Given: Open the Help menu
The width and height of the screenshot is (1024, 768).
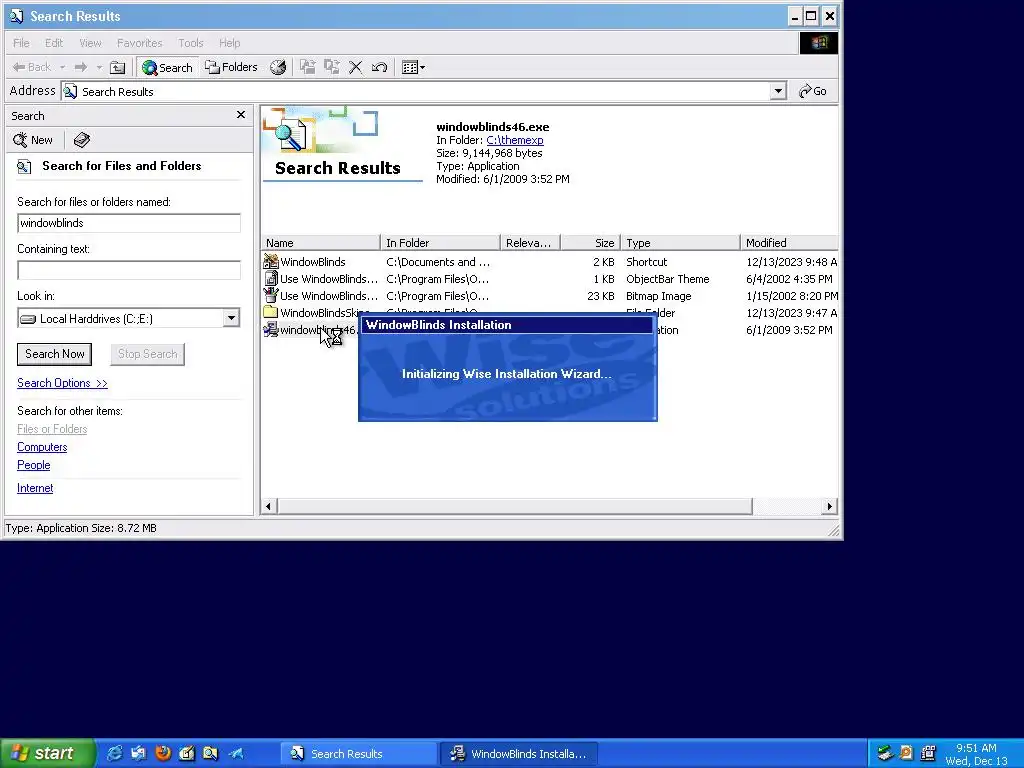Looking at the screenshot, I should pyautogui.click(x=229, y=43).
